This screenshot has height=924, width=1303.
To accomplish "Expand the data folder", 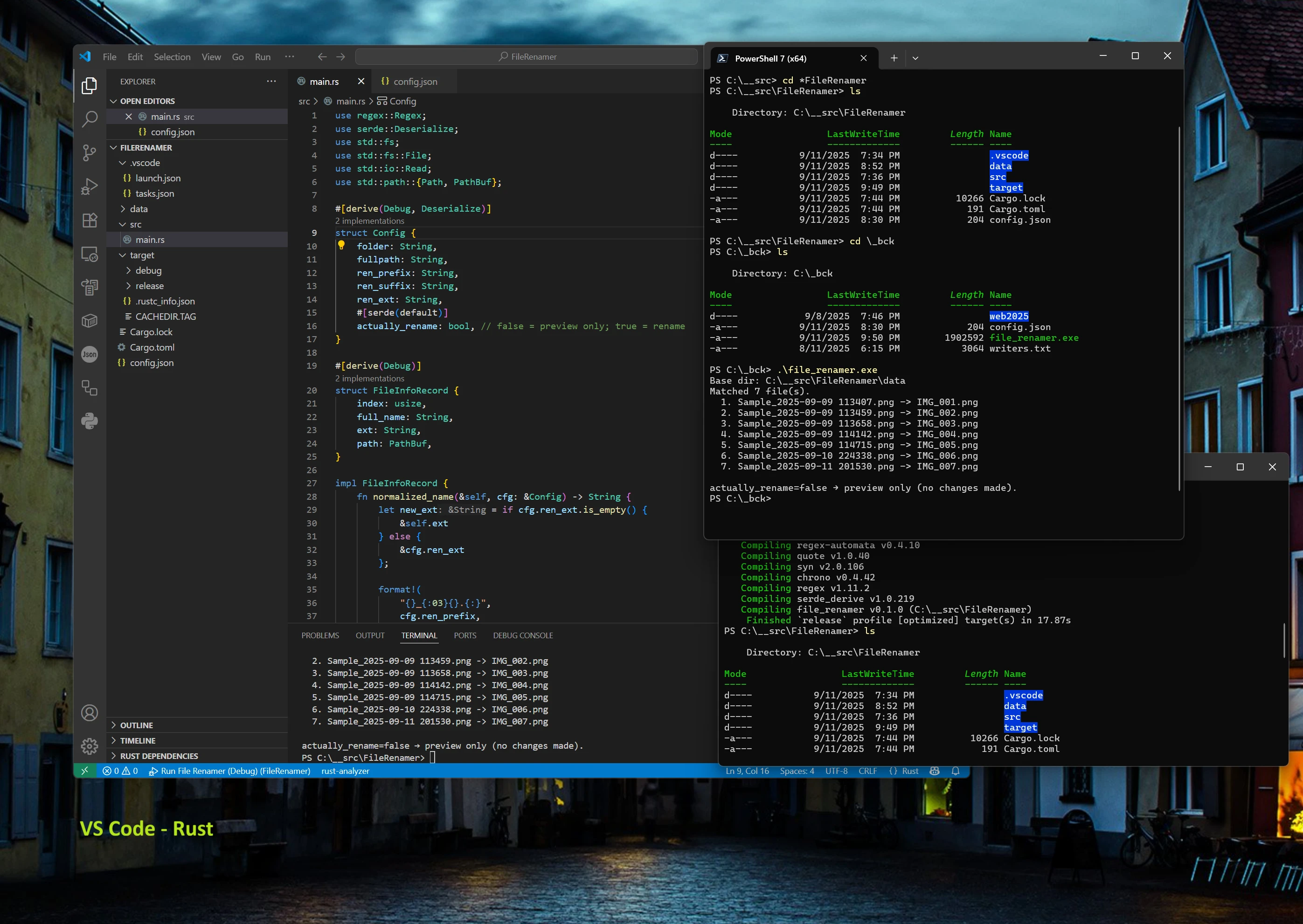I will (138, 209).
